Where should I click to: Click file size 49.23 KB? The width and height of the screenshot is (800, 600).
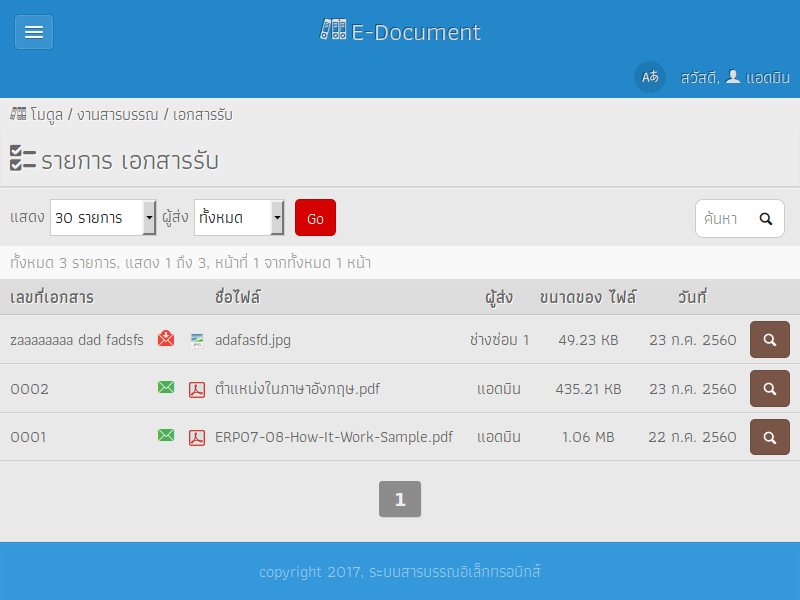(x=588, y=340)
